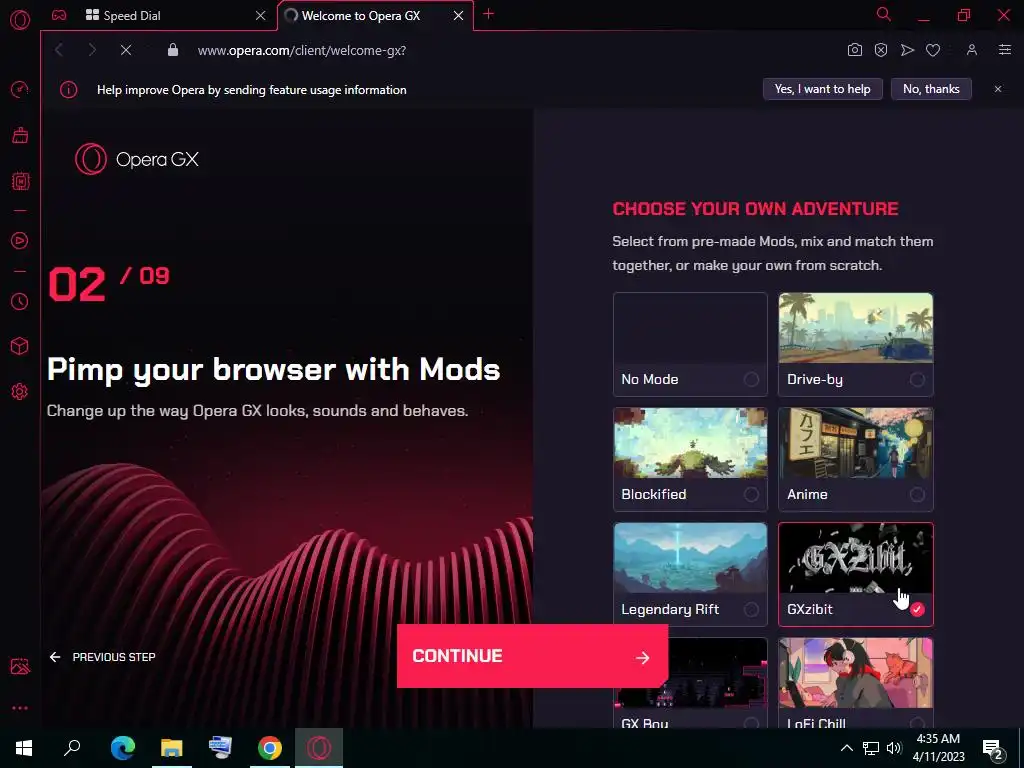Screen dimensions: 1024x768
Task: Open sidebar three-dots setup menu
Action: (x=20, y=708)
